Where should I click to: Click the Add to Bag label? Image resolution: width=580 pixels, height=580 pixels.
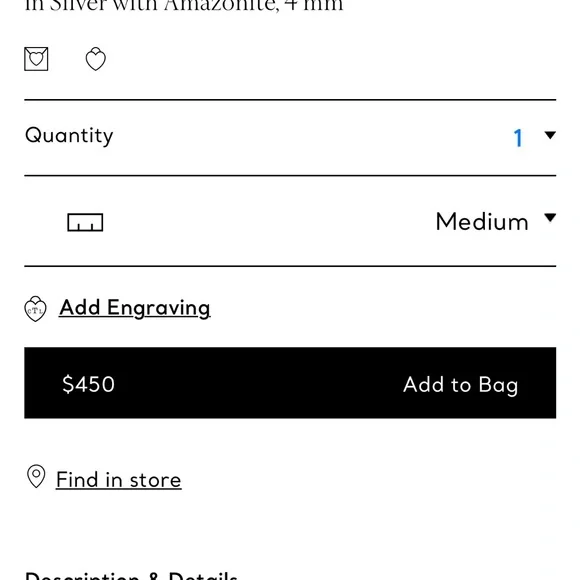coord(461,385)
